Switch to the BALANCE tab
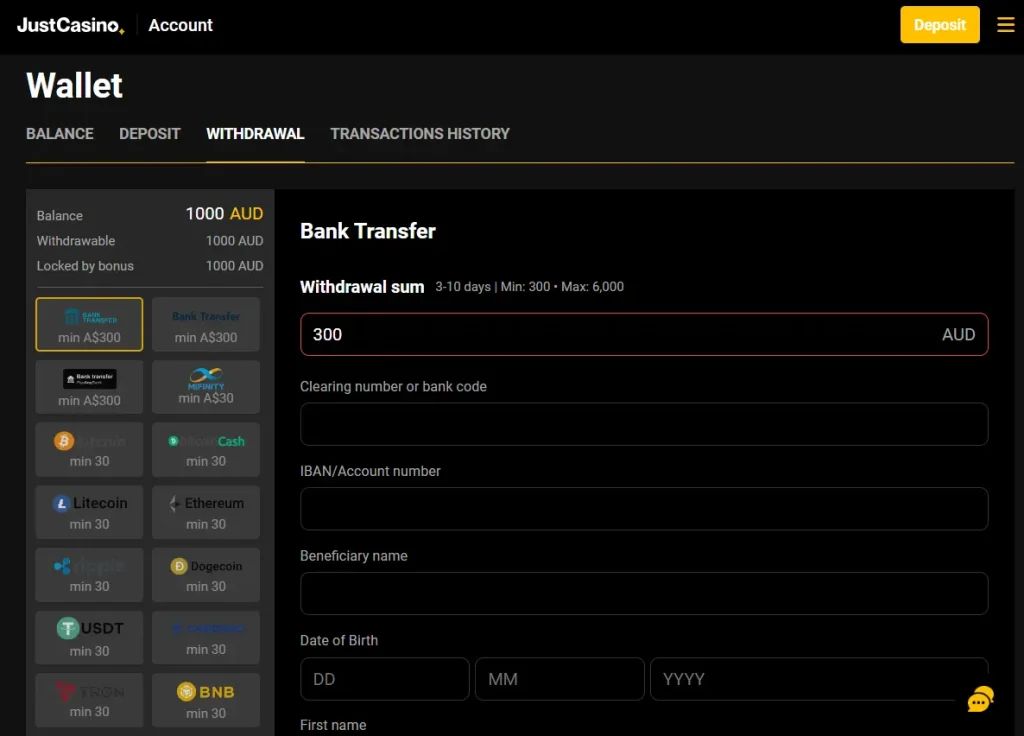 (60, 134)
